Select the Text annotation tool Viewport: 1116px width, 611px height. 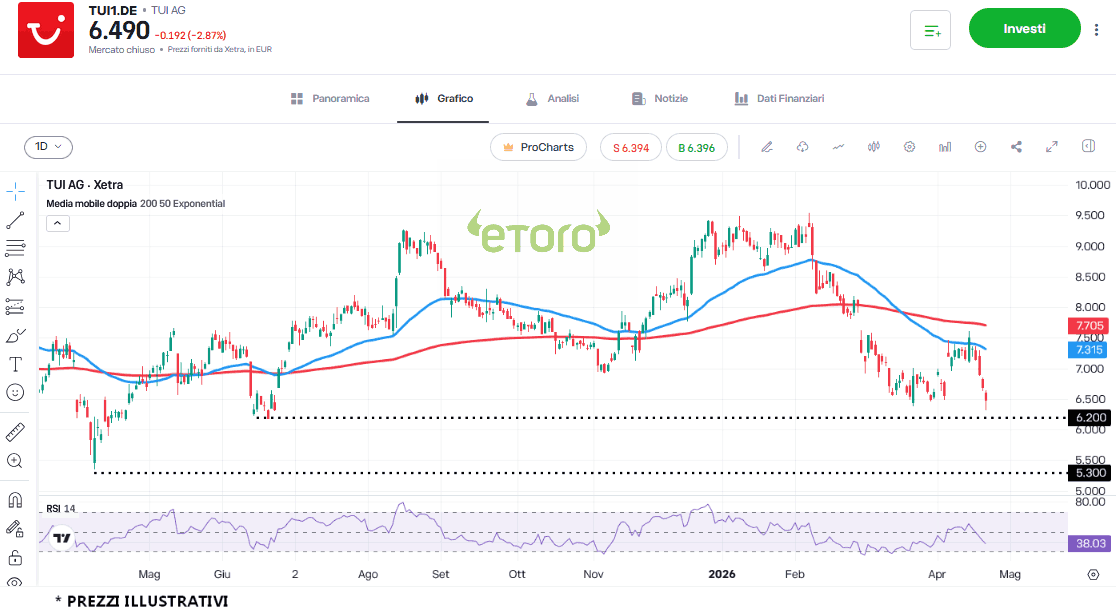point(15,364)
